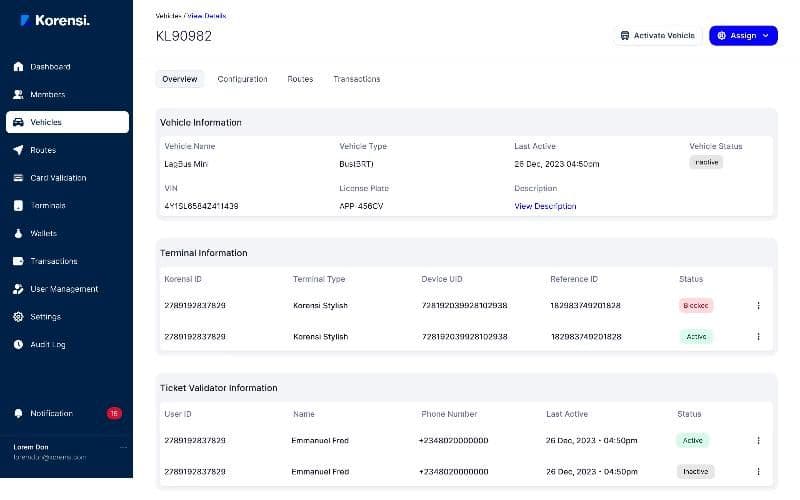
Task: Open Card Validation icon in sidebar
Action: pos(18,178)
